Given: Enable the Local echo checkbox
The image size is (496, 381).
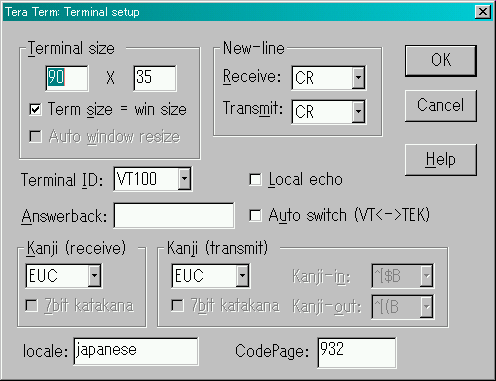Looking at the screenshot, I should coord(255,180).
